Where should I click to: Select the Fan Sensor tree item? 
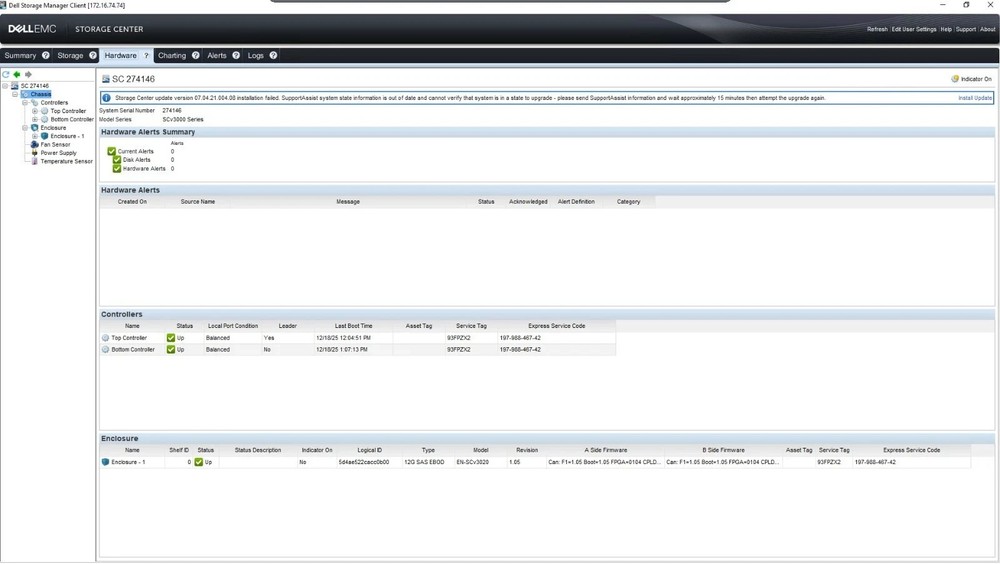tap(55, 144)
